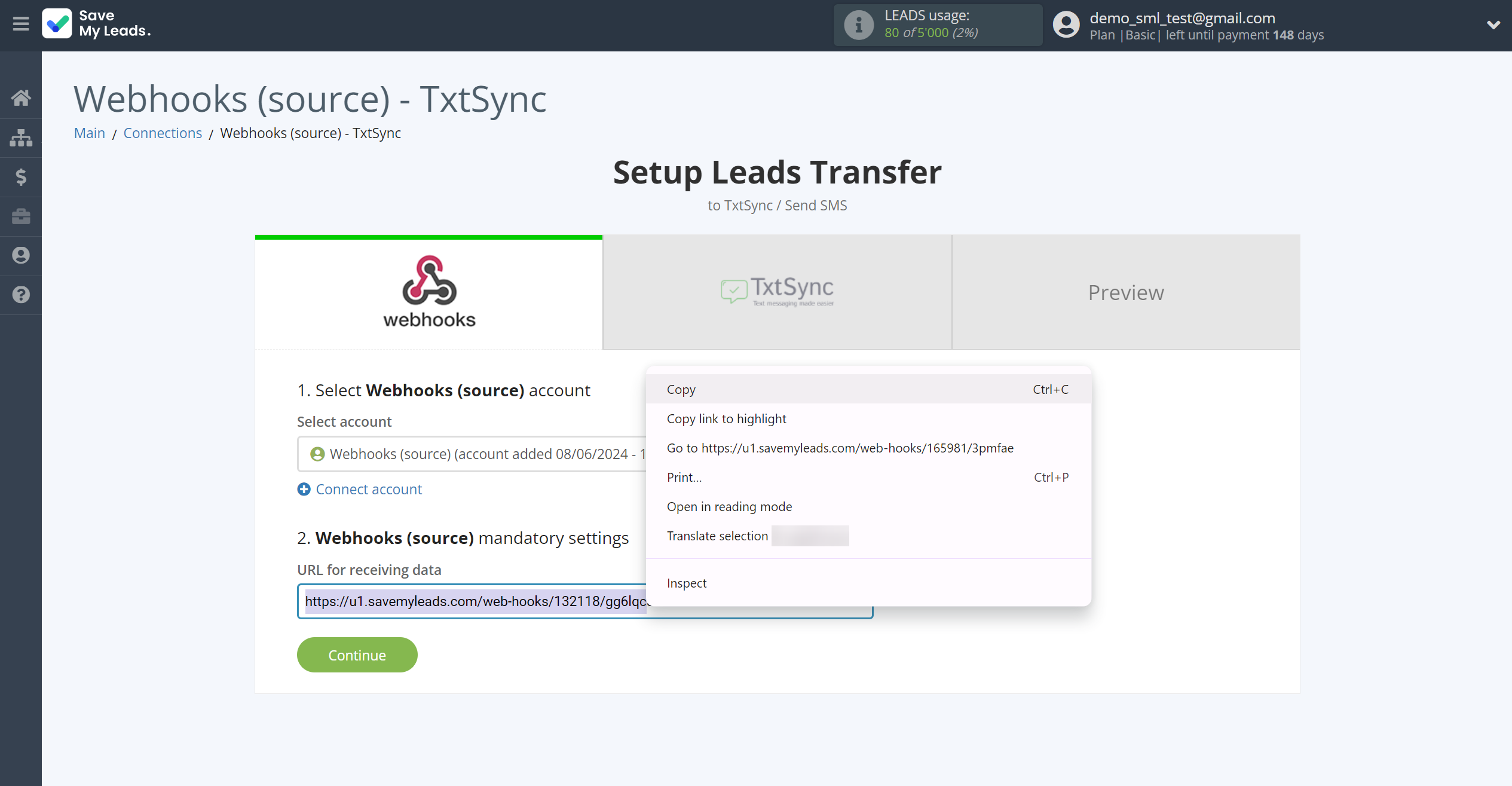Image resolution: width=1512 pixels, height=786 pixels.
Task: Click the Connect account link
Action: point(369,489)
